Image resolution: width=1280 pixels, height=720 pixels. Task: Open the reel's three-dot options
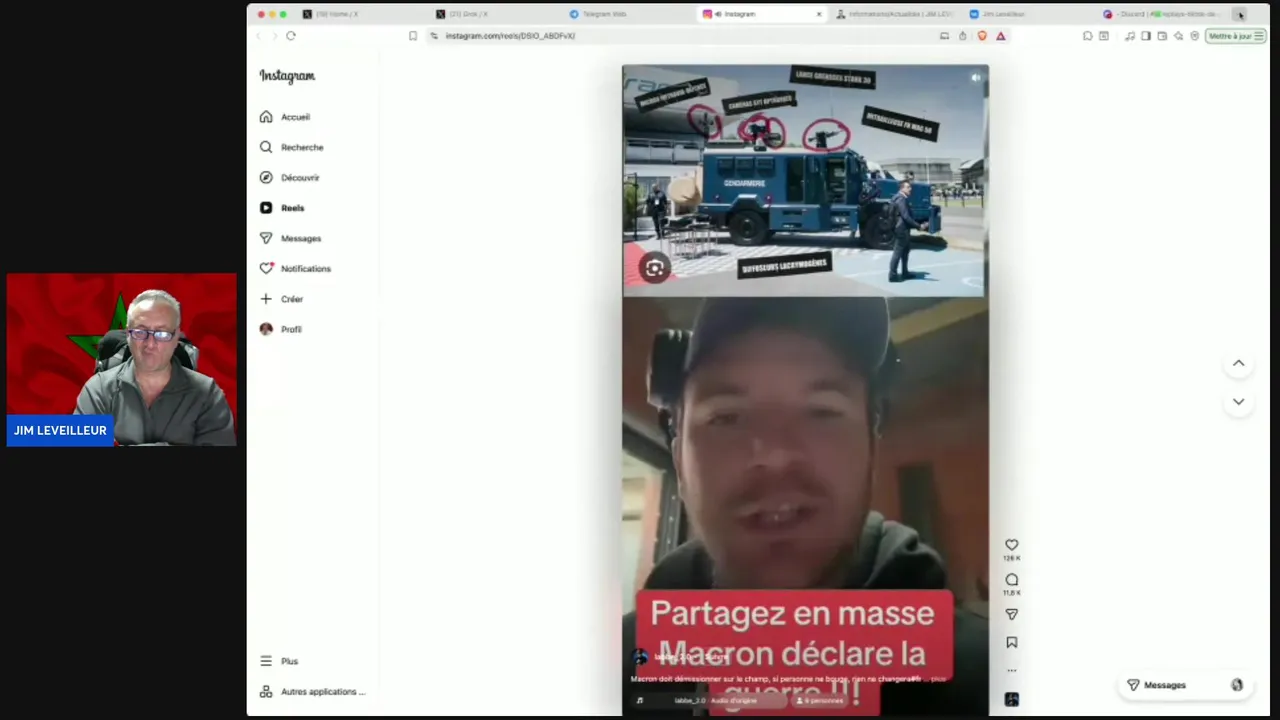1011,670
